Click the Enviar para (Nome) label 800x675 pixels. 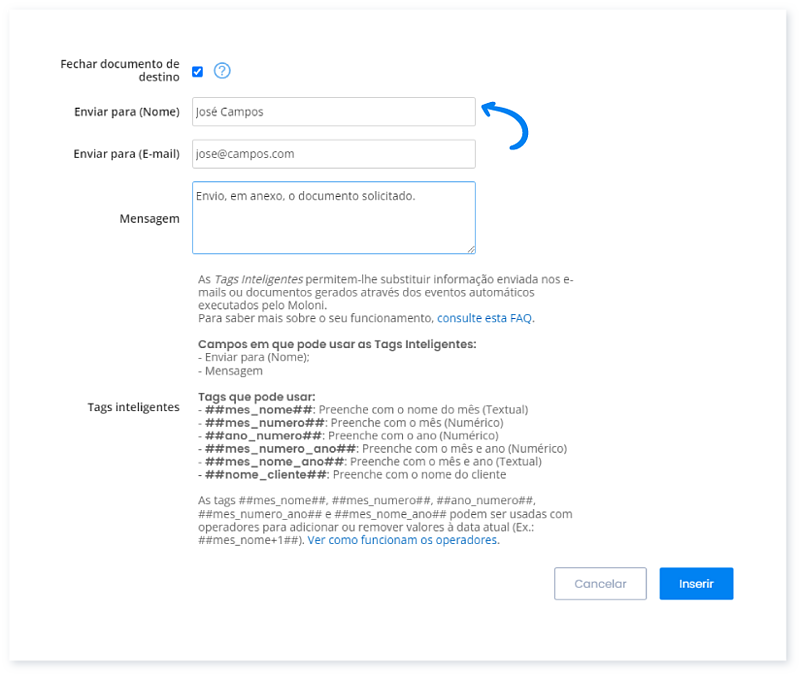[126, 112]
